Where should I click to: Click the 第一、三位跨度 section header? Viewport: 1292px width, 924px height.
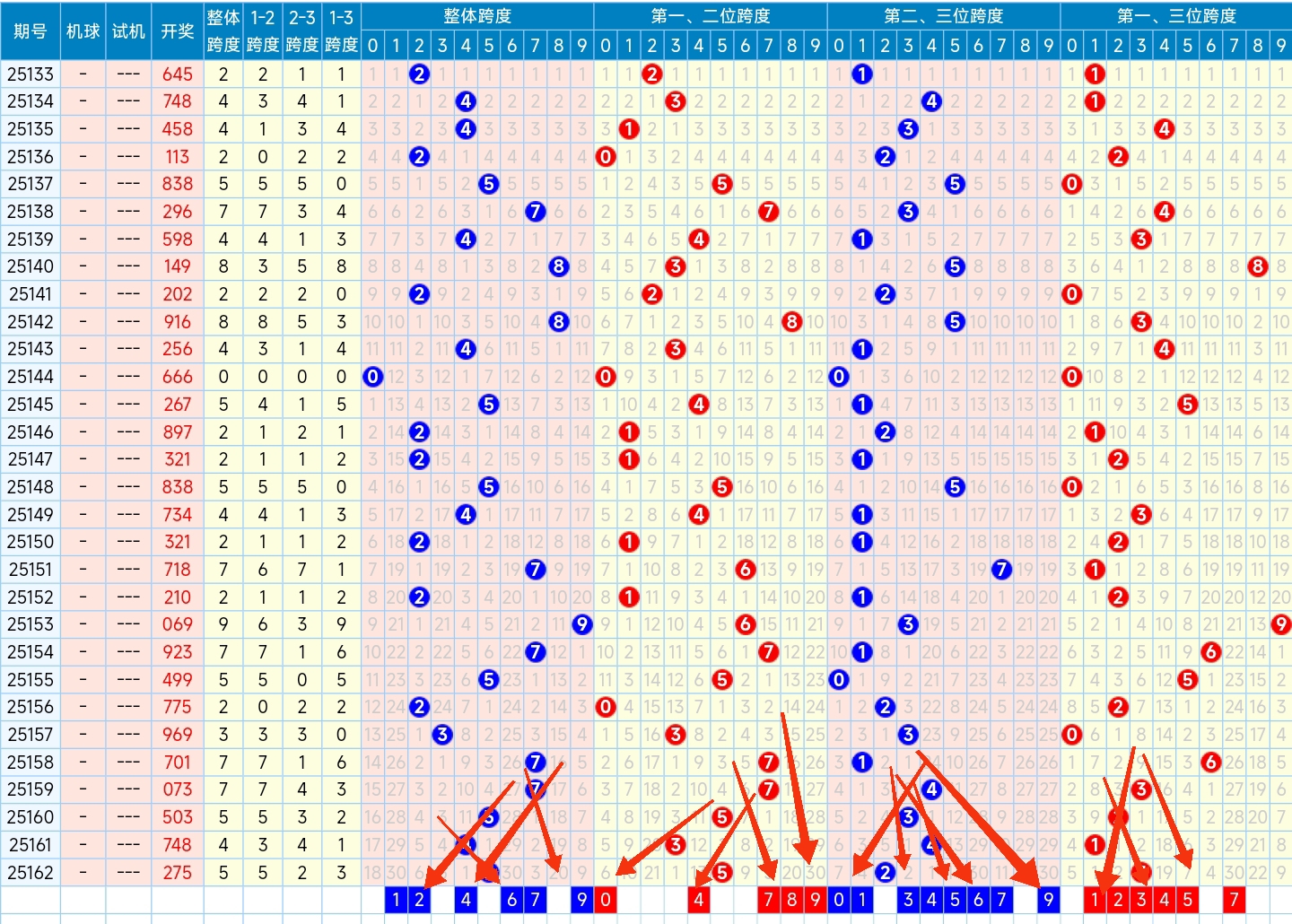(1176, 16)
